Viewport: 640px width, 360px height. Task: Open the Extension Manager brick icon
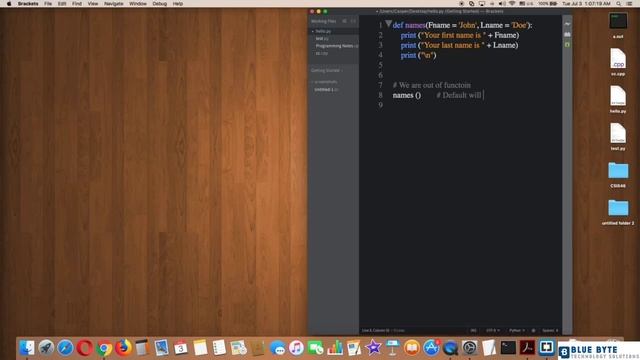click(x=567, y=34)
